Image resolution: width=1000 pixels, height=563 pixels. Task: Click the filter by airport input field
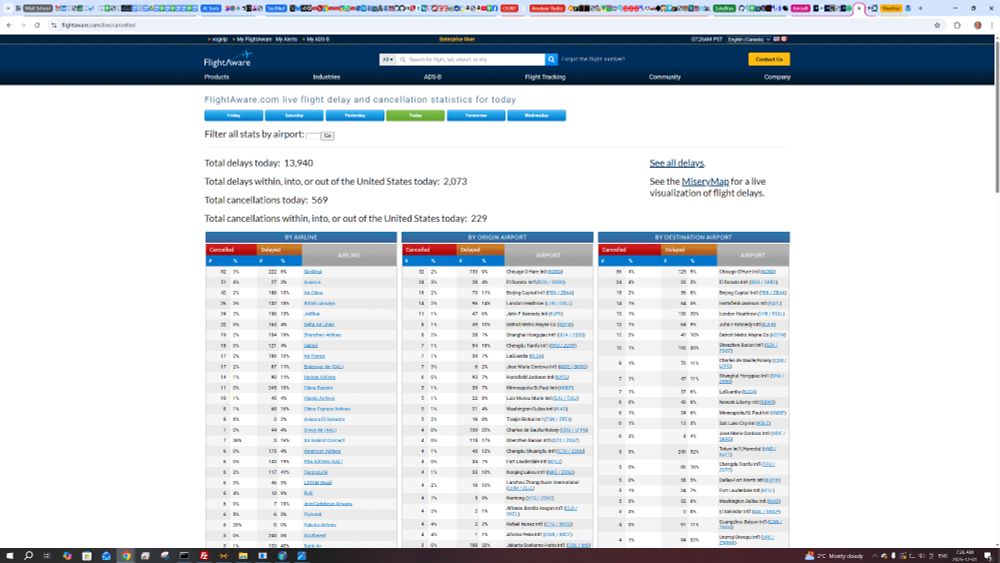312,136
